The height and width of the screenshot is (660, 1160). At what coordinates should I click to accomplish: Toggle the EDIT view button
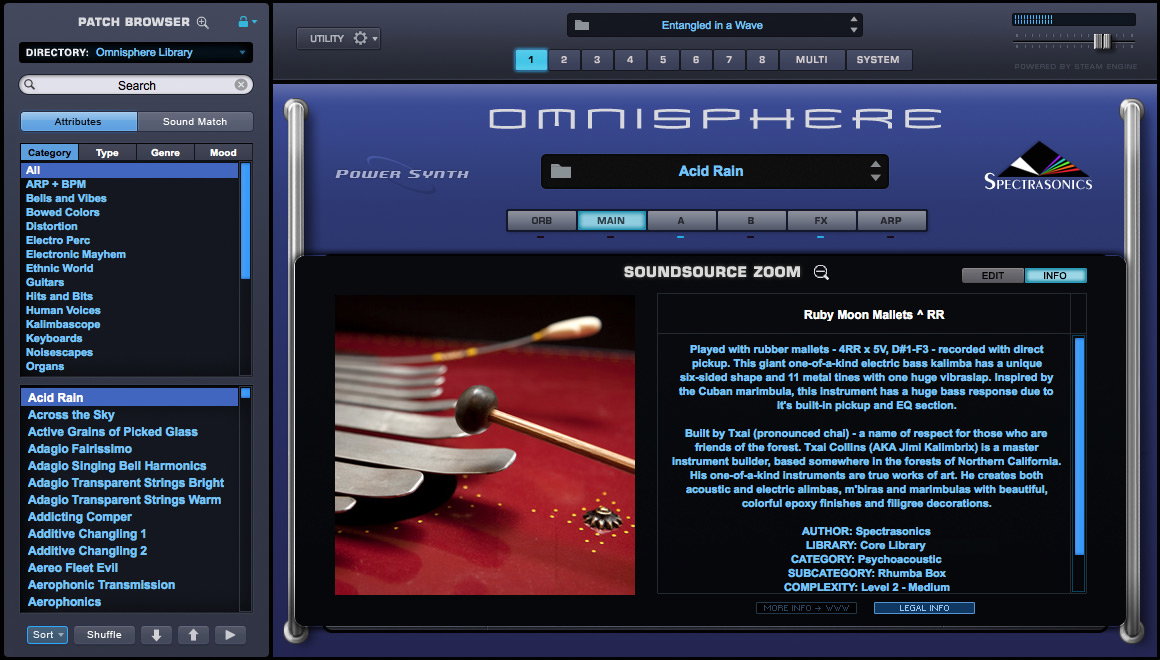pos(993,275)
